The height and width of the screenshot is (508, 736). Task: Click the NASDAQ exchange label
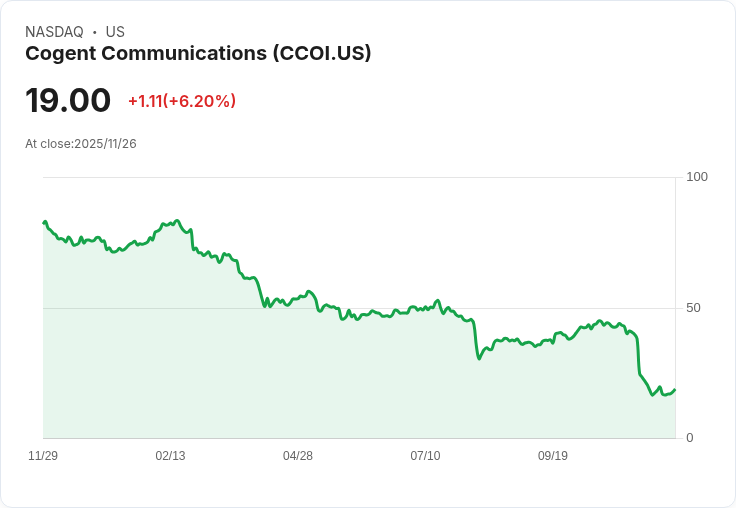pos(54,32)
